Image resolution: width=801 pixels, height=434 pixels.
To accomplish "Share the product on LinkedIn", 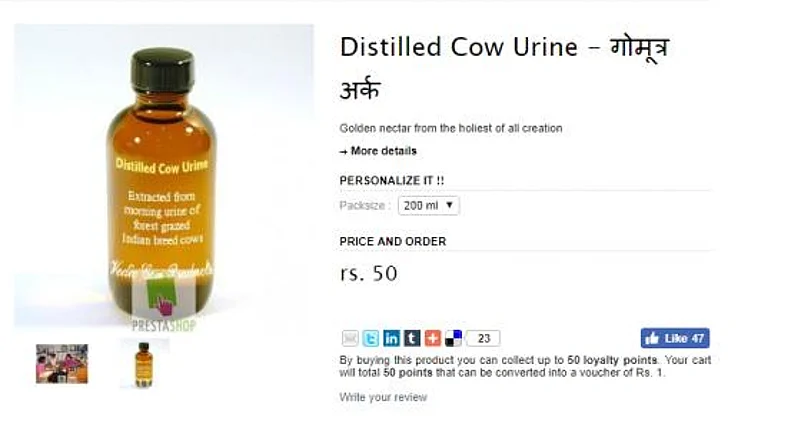I will [x=392, y=338].
